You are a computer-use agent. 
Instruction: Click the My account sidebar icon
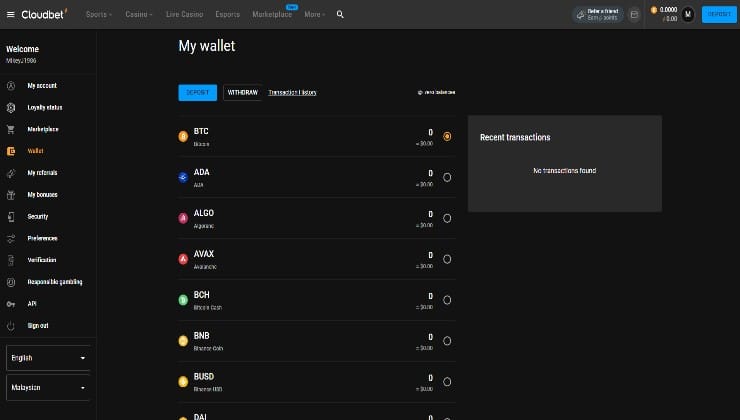pos(11,86)
